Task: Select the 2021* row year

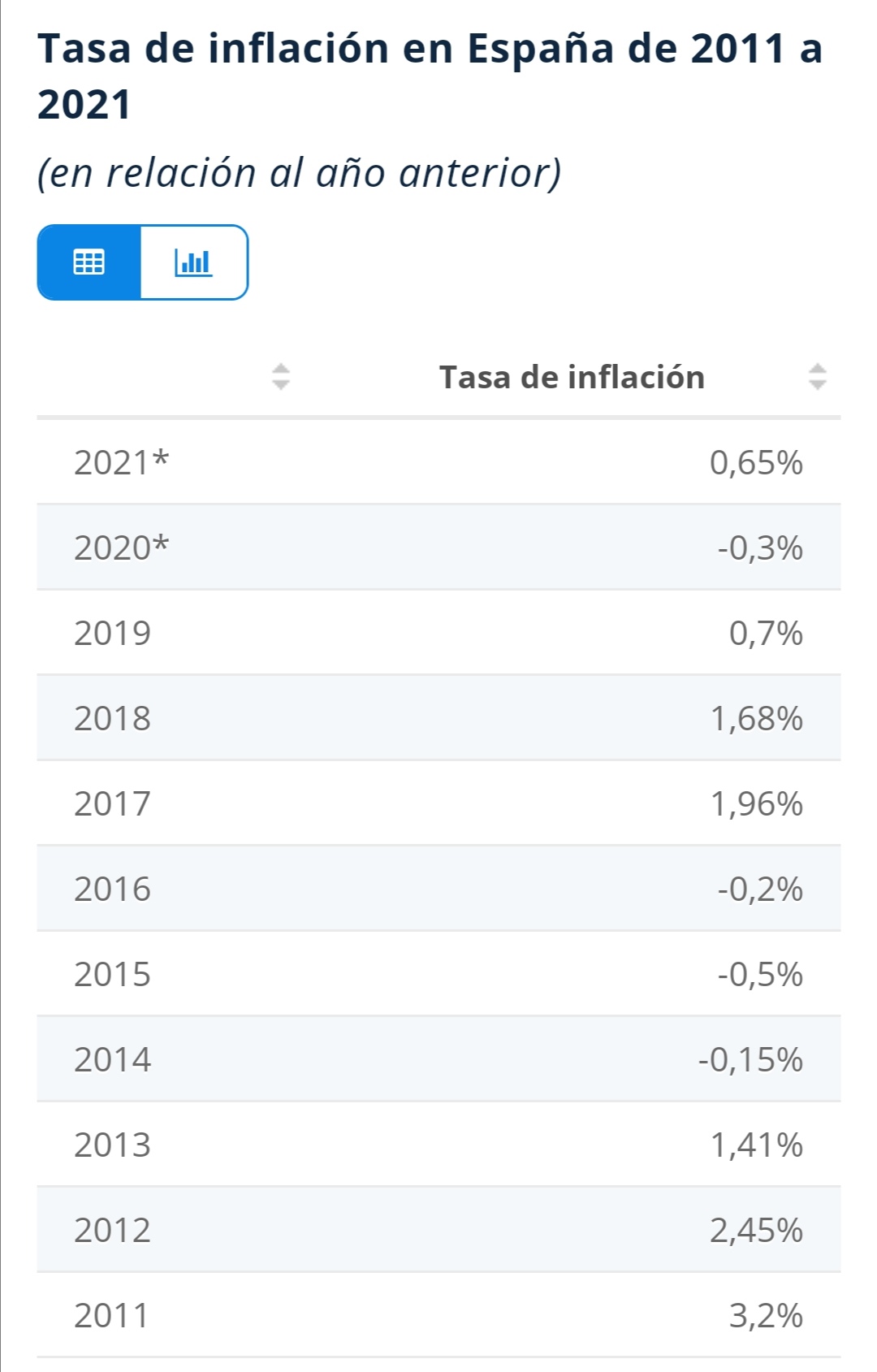Action: point(122,462)
